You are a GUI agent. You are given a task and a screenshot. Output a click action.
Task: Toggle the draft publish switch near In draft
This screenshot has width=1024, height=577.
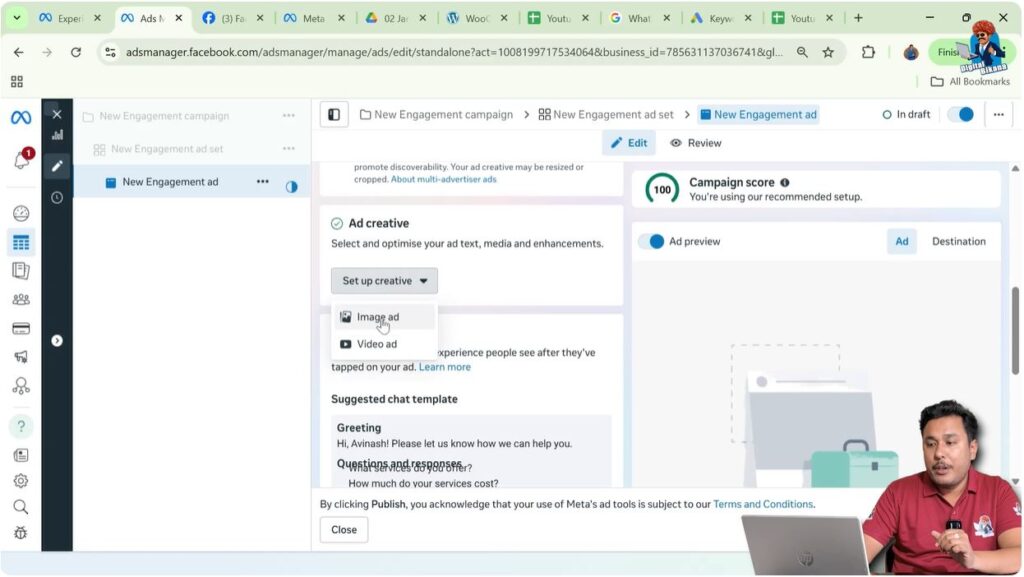[x=960, y=114]
